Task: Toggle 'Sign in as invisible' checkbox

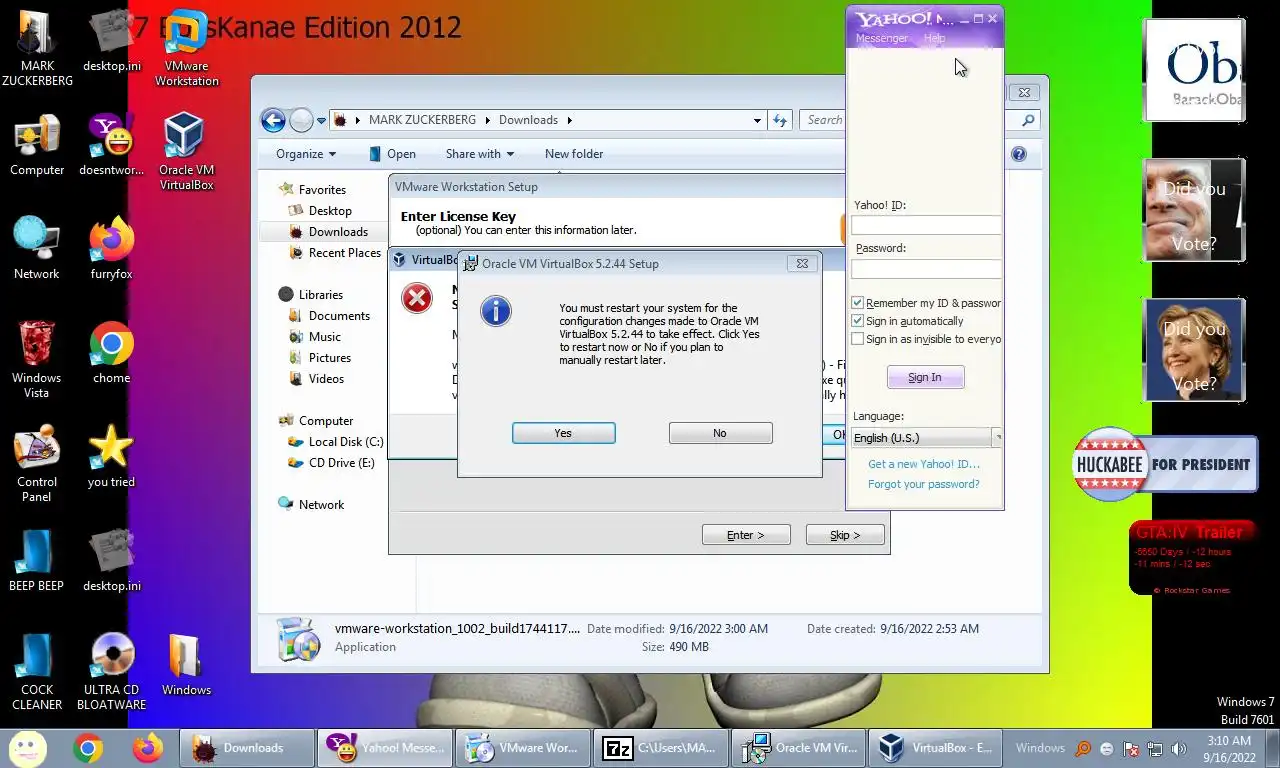Action: click(857, 339)
